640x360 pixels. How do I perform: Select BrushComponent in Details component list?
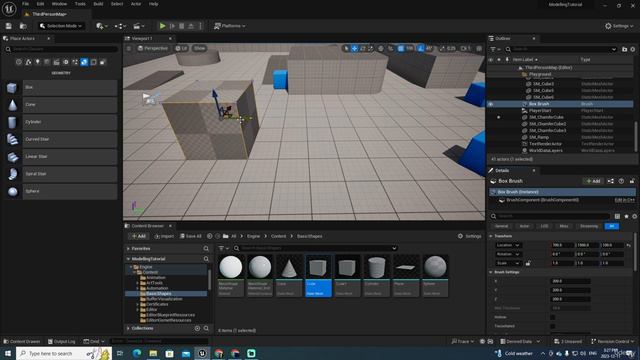click(542, 200)
